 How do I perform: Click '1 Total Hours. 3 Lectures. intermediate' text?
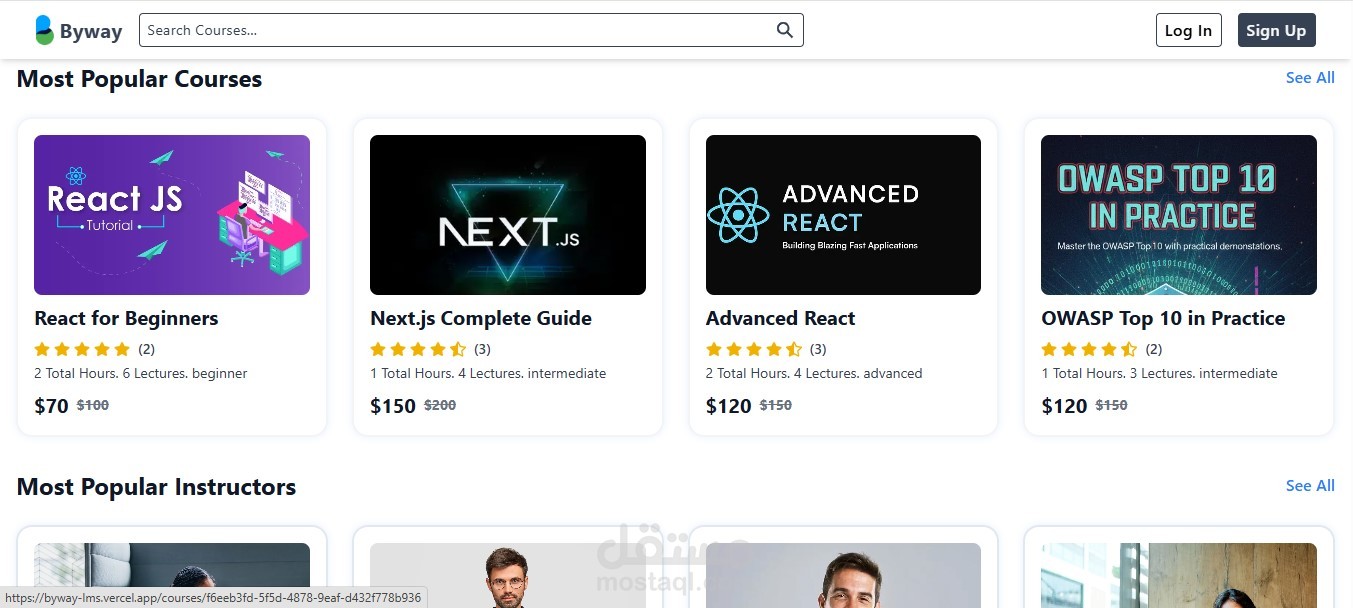click(1159, 373)
